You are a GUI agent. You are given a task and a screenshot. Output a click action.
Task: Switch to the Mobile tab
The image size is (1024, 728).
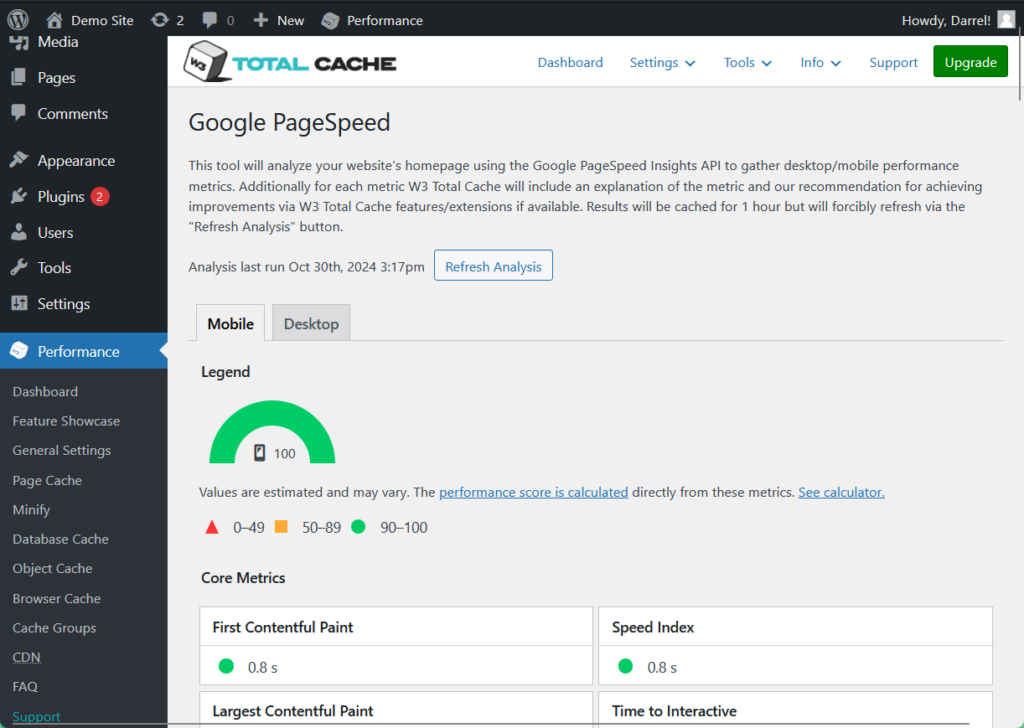[x=231, y=323]
